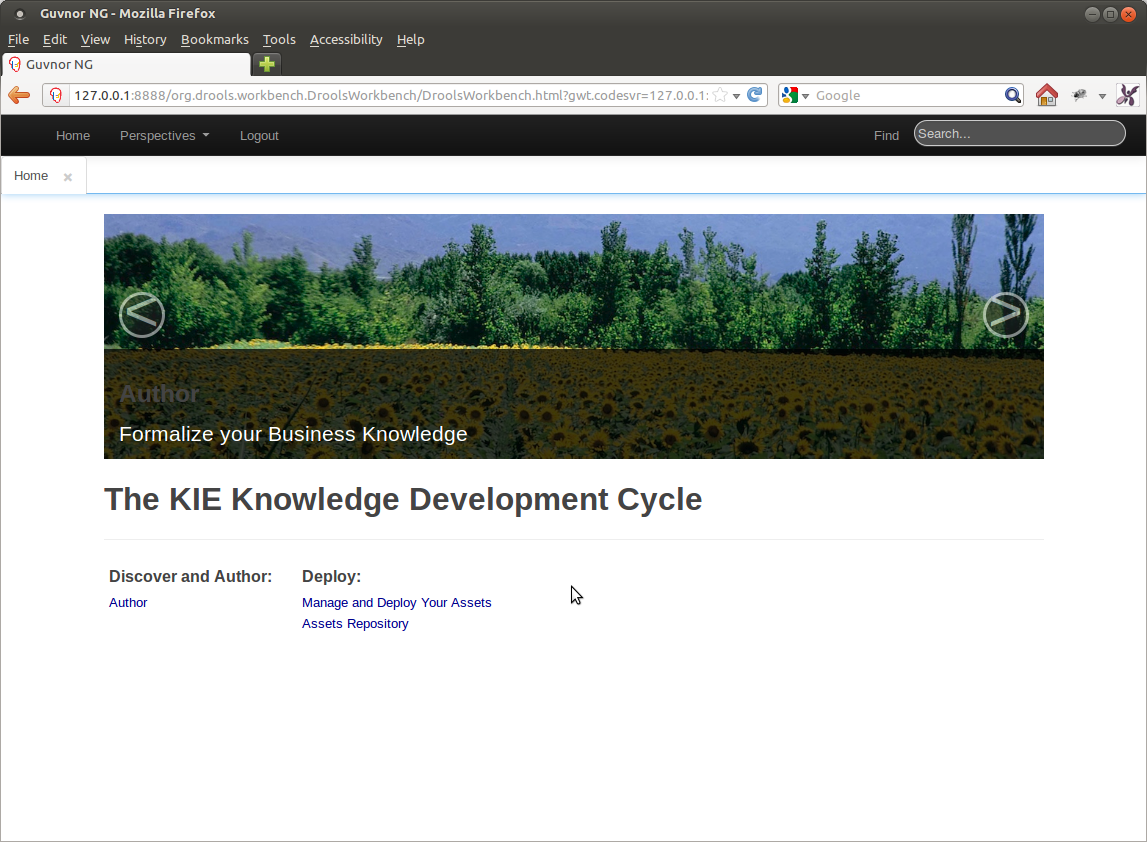Open the URL history dropdown arrow
Viewport: 1147px width, 842px height.
pos(737,96)
